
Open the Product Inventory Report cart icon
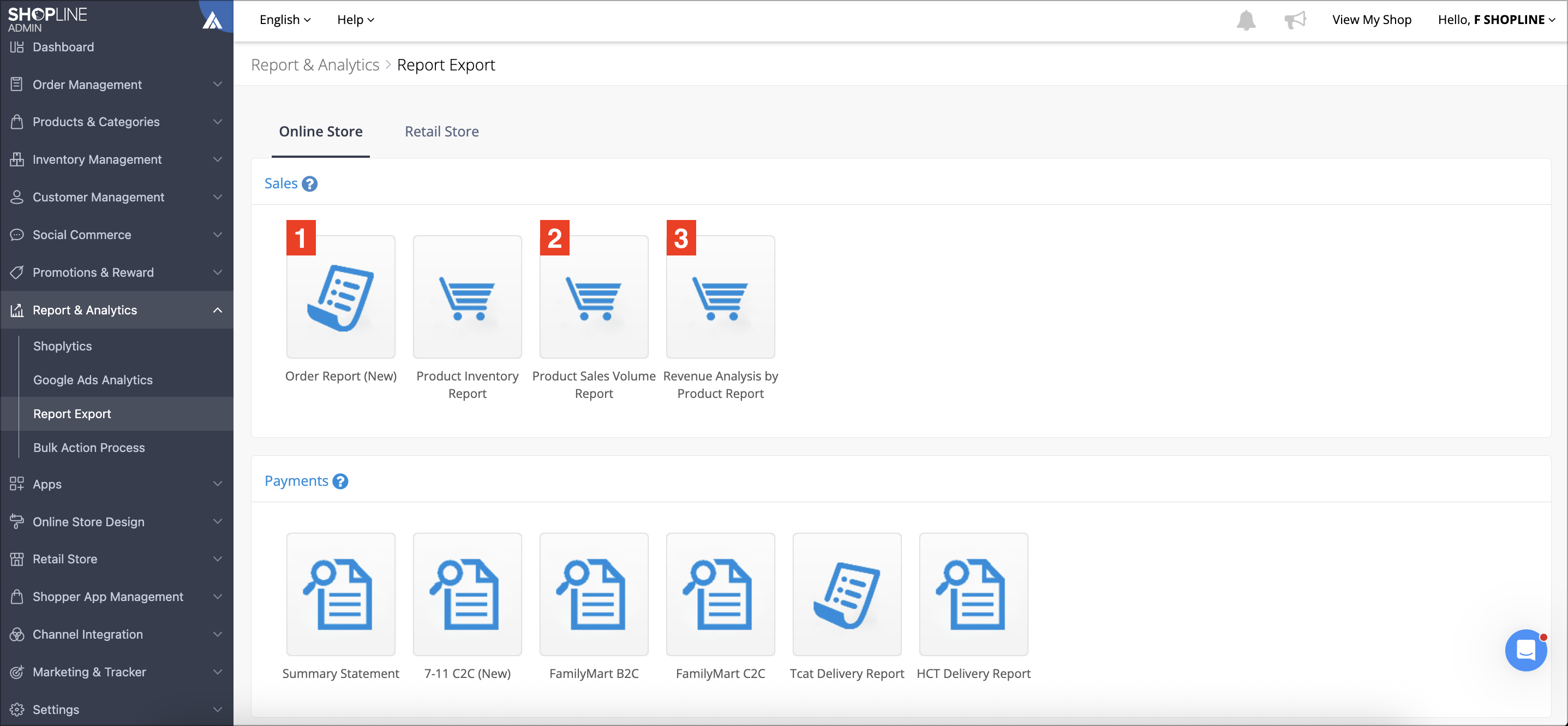pyautogui.click(x=468, y=296)
